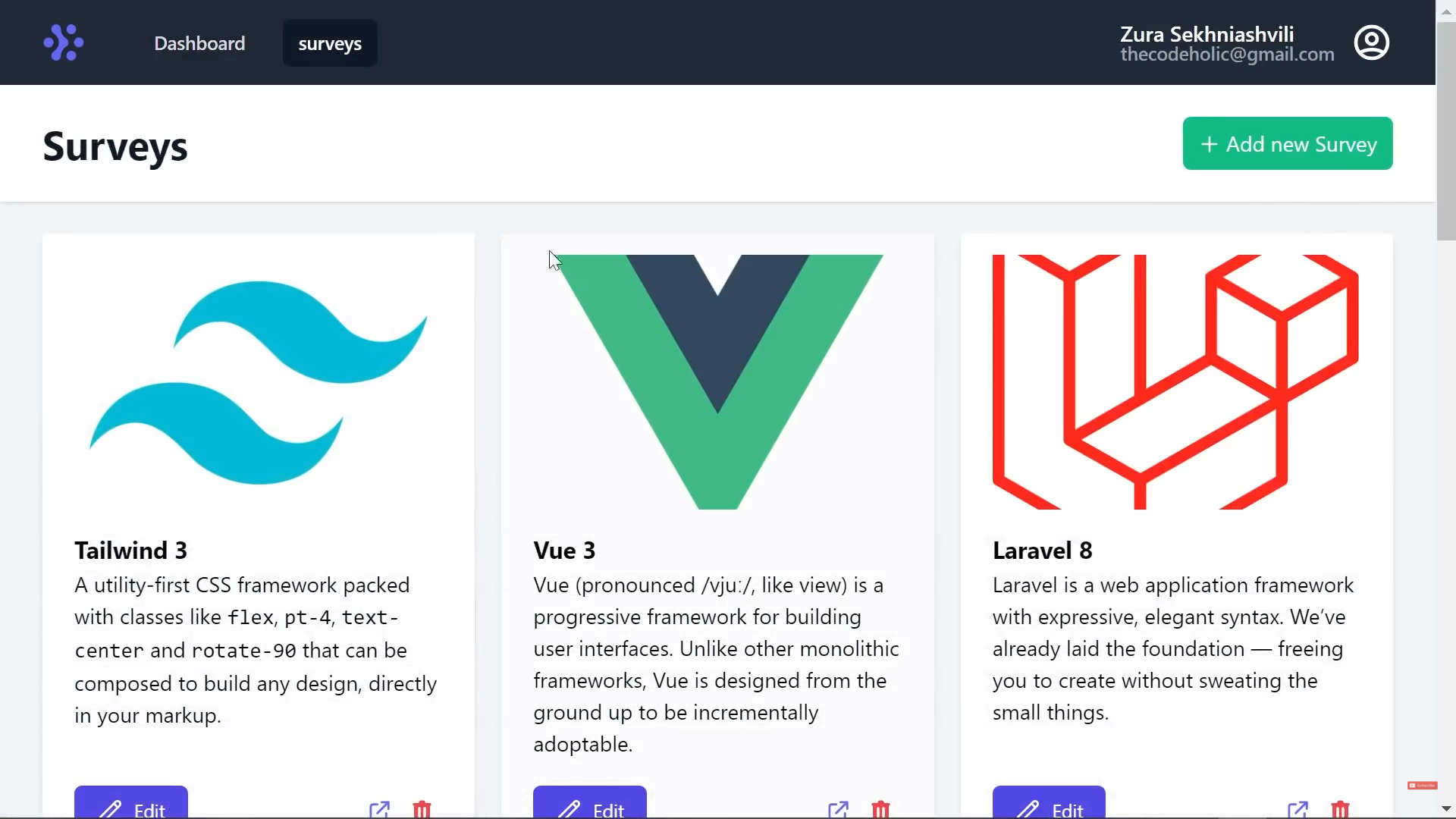Select the surveys navigation tab
Image resolution: width=1456 pixels, height=819 pixels.
330,43
